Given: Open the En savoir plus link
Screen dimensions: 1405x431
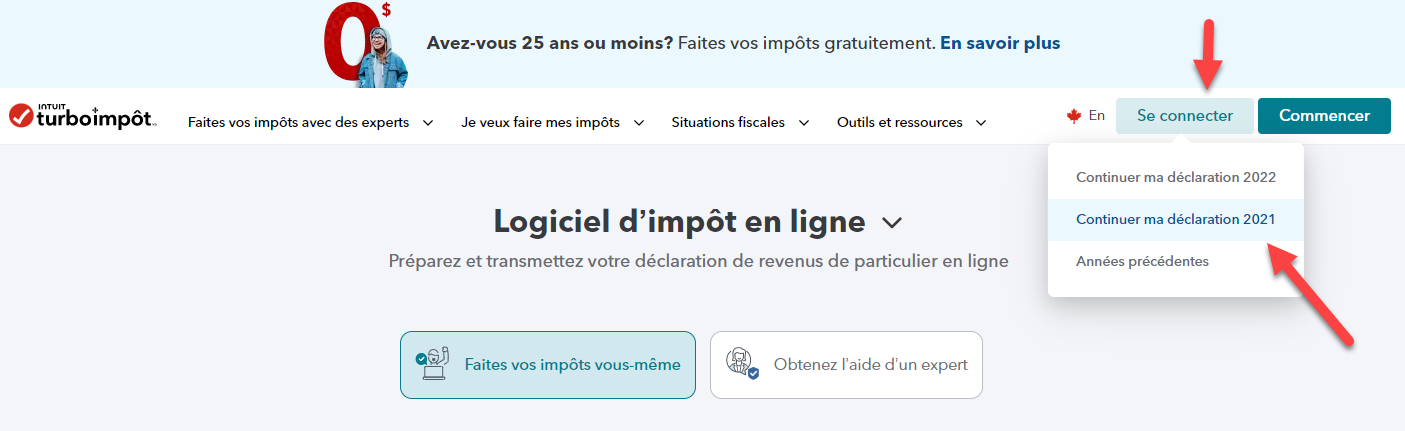Looking at the screenshot, I should [x=1000, y=43].
